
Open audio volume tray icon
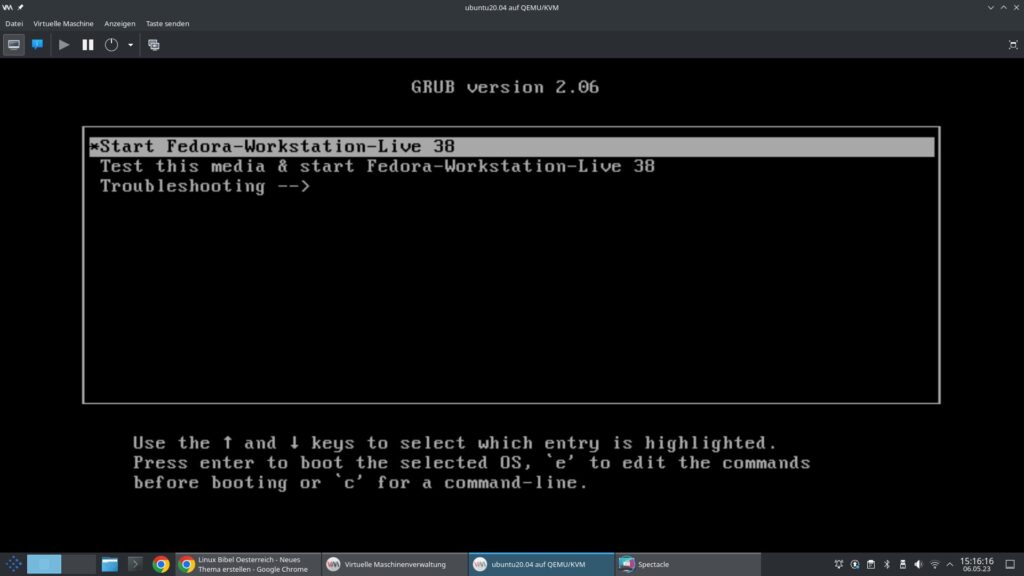tap(919, 564)
